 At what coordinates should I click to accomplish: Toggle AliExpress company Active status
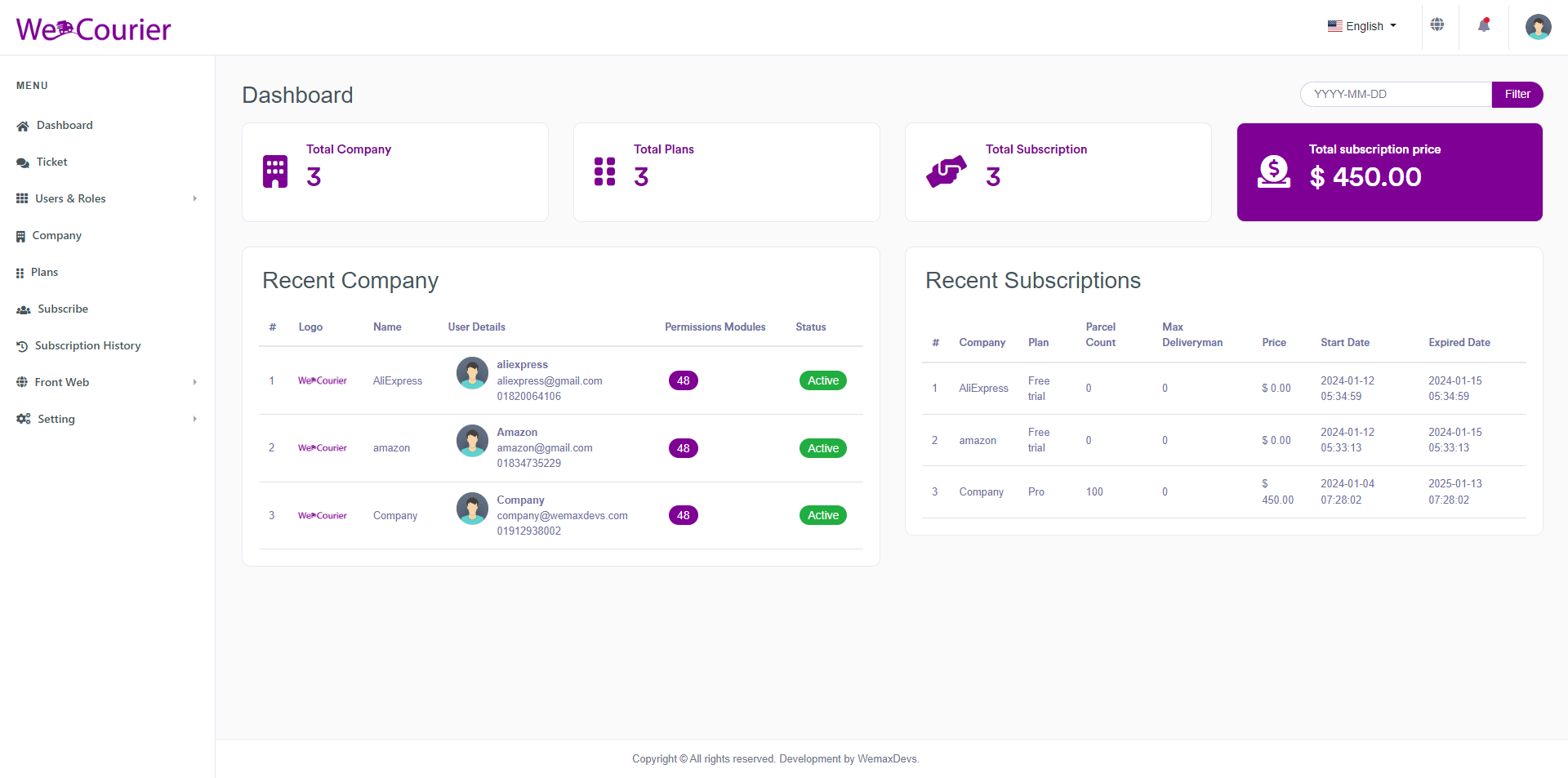coord(822,380)
